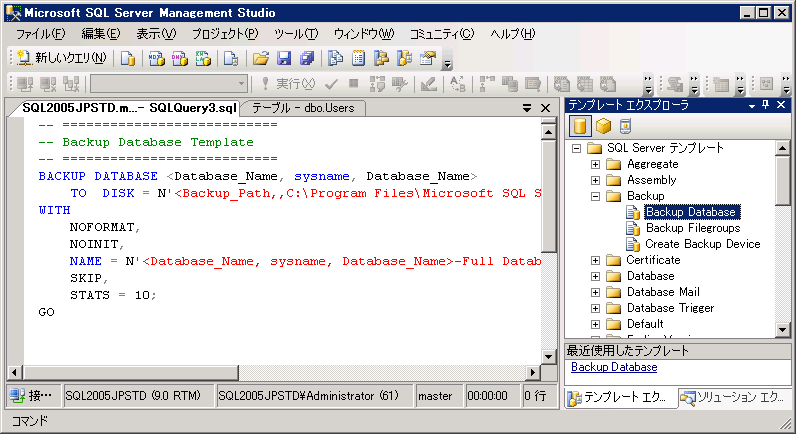Open the 表示(V) menu
Image resolution: width=796 pixels, height=434 pixels.
[156, 34]
